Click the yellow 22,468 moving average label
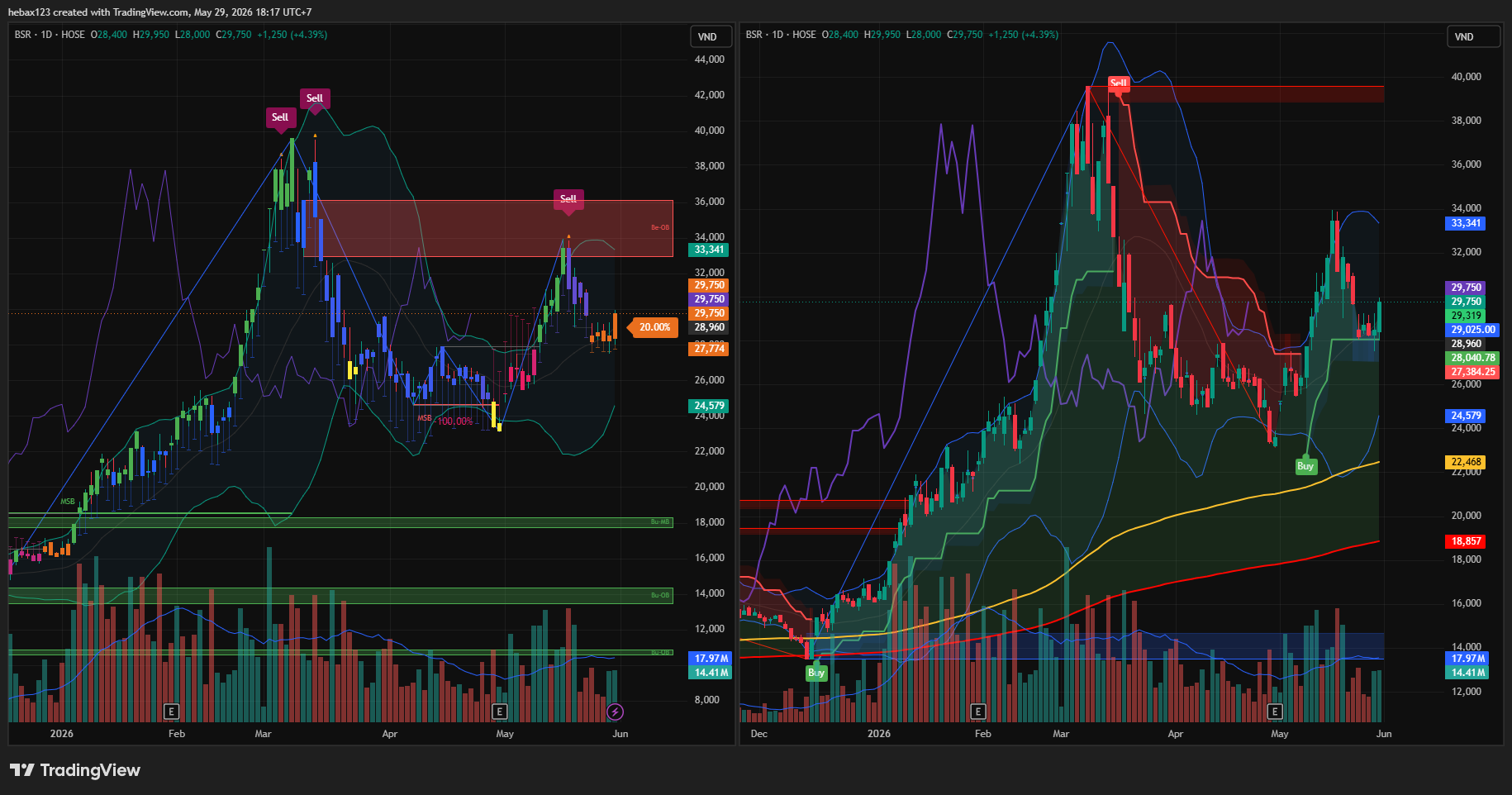This screenshot has height=795, width=1512. (x=1467, y=462)
